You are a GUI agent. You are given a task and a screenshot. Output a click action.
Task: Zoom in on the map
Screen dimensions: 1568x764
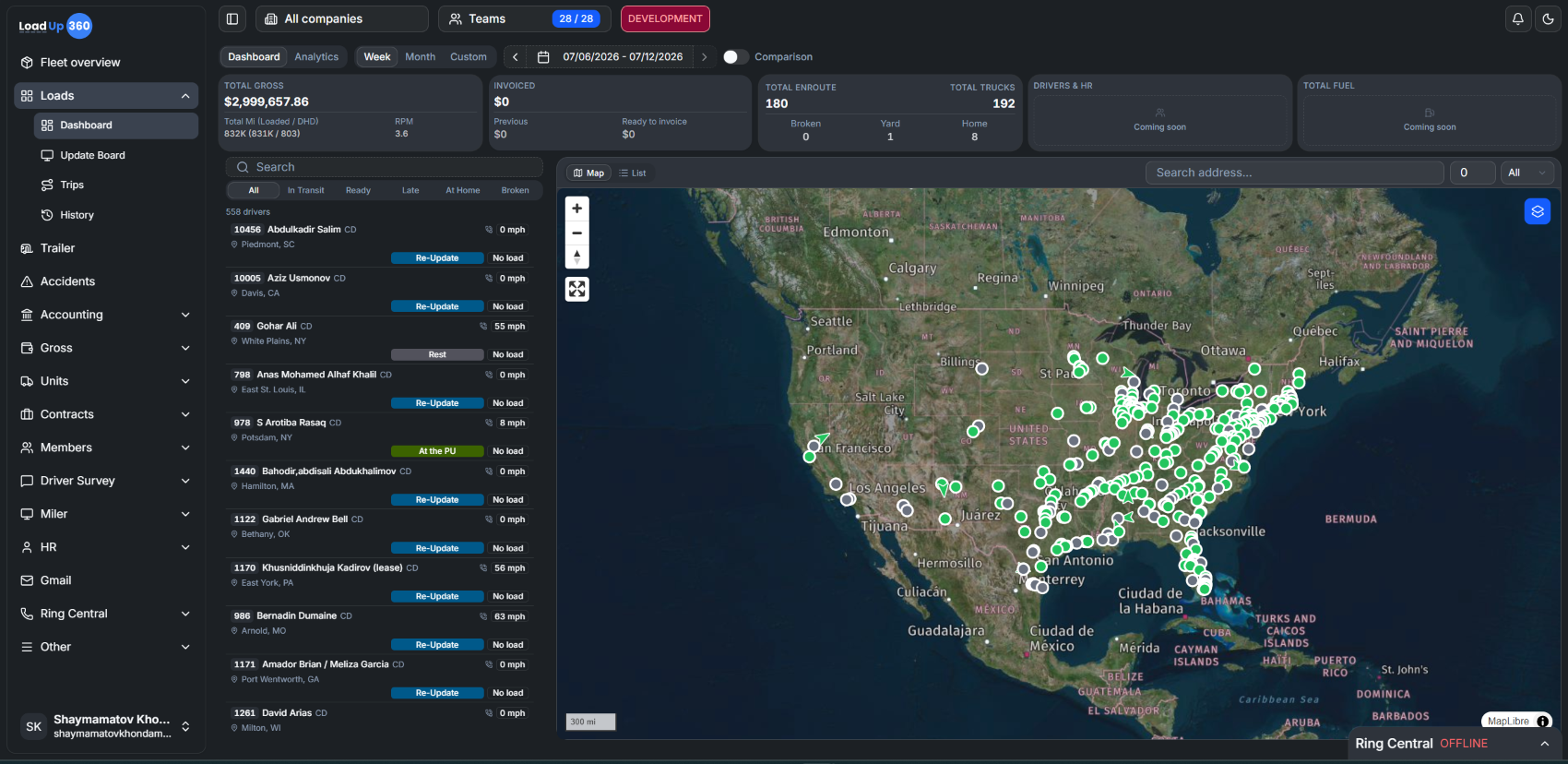tap(577, 209)
